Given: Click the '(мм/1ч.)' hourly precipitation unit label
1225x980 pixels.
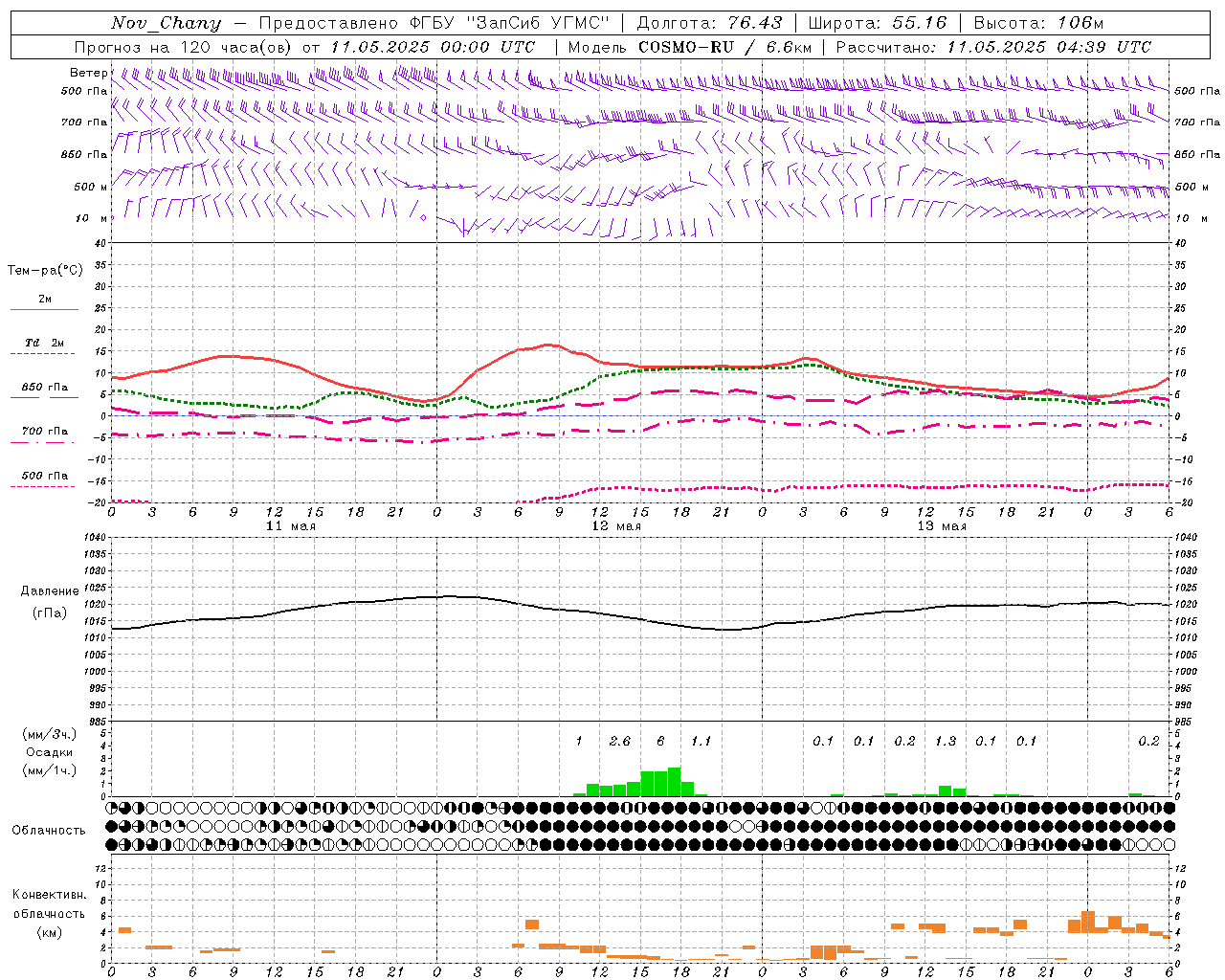Looking at the screenshot, I should [x=50, y=769].
